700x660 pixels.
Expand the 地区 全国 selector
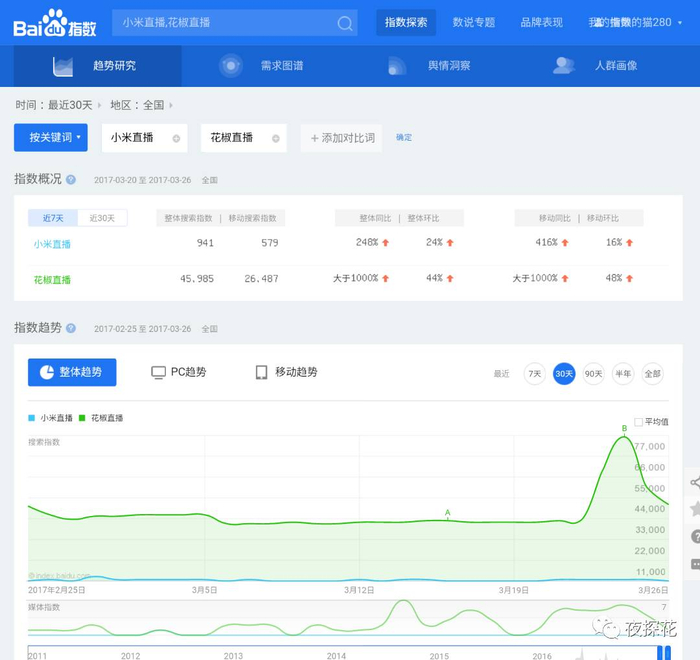tap(142, 105)
